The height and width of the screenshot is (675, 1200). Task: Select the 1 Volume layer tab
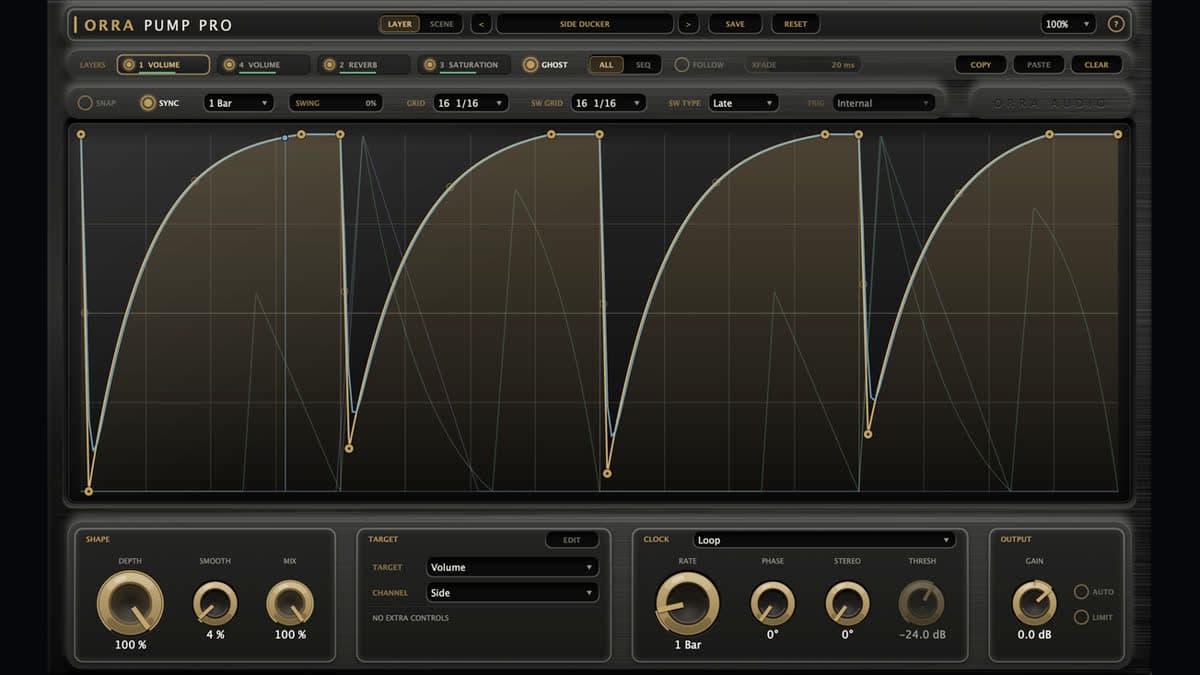point(163,65)
